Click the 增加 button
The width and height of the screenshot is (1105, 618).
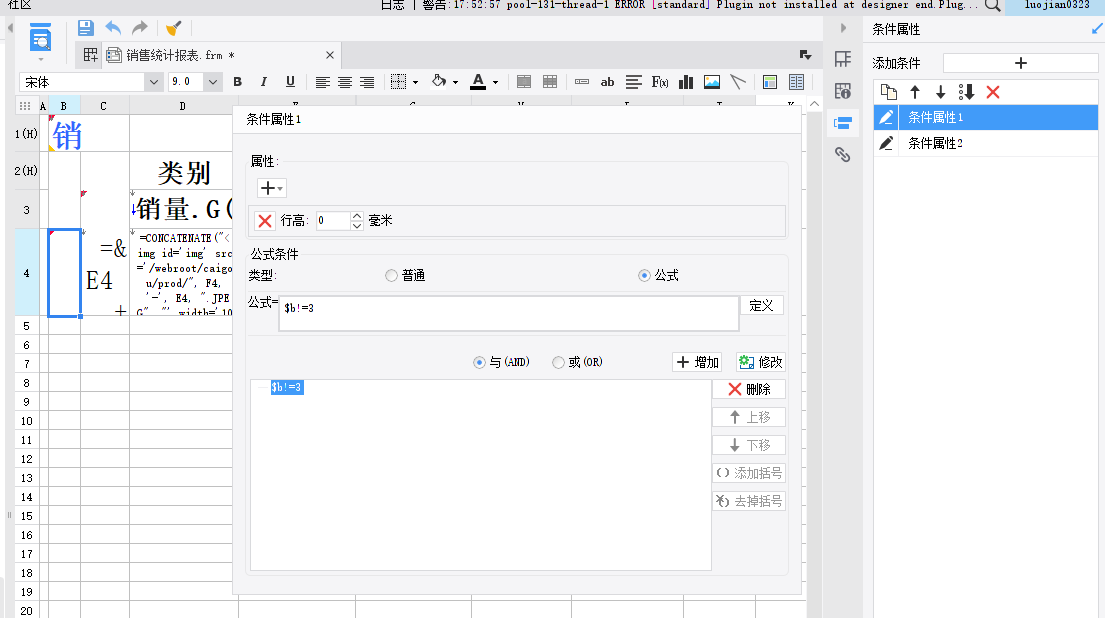tap(697, 362)
